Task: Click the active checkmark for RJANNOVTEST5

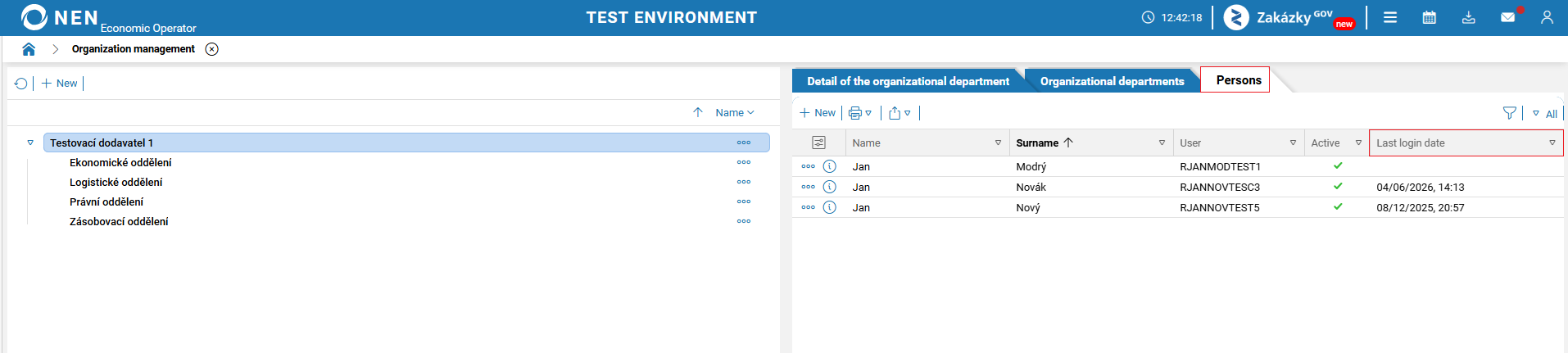Action: (1338, 206)
